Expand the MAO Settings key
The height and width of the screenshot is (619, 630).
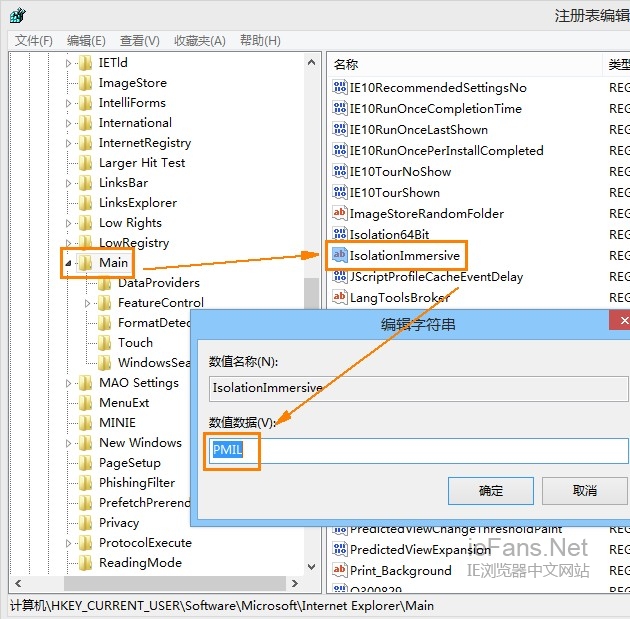pos(69,383)
